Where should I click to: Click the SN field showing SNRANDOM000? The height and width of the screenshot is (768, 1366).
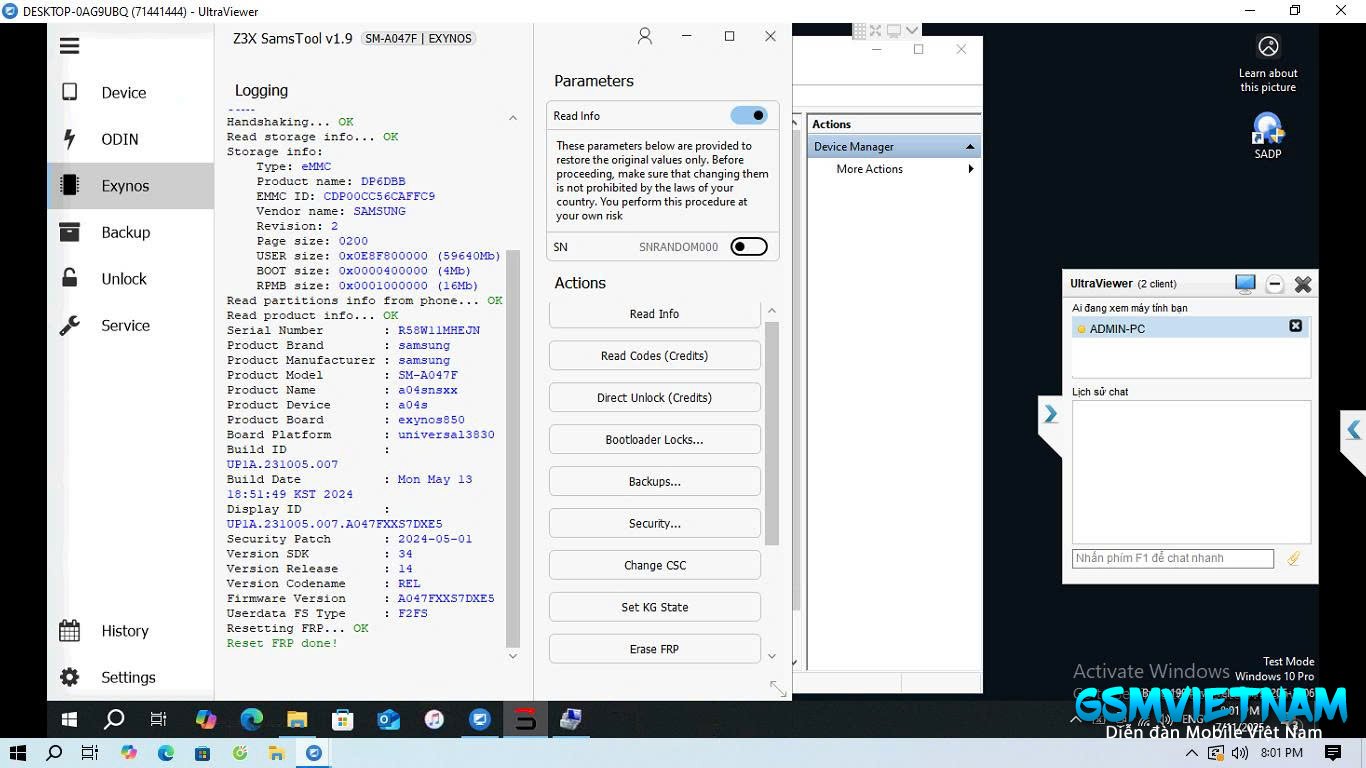coord(679,247)
